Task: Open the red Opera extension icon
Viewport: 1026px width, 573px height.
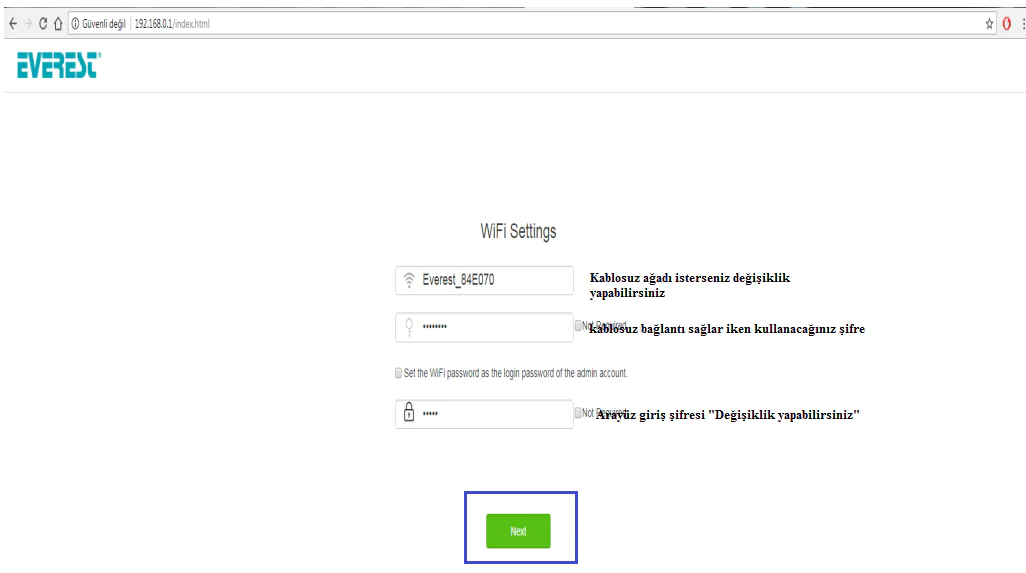Action: pos(1006,23)
